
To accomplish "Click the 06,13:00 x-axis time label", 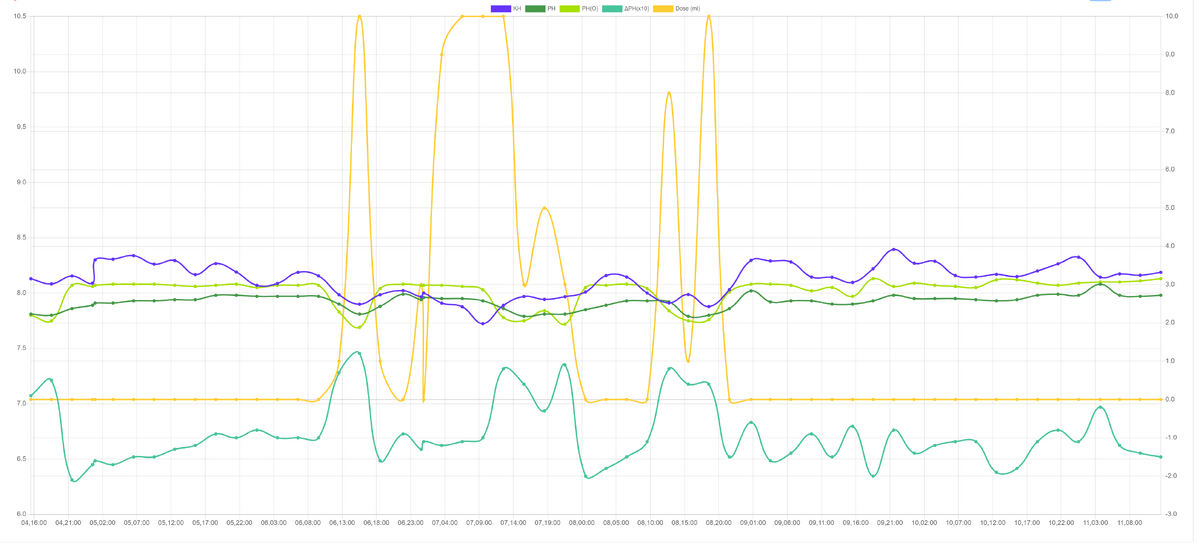I will pos(342,522).
